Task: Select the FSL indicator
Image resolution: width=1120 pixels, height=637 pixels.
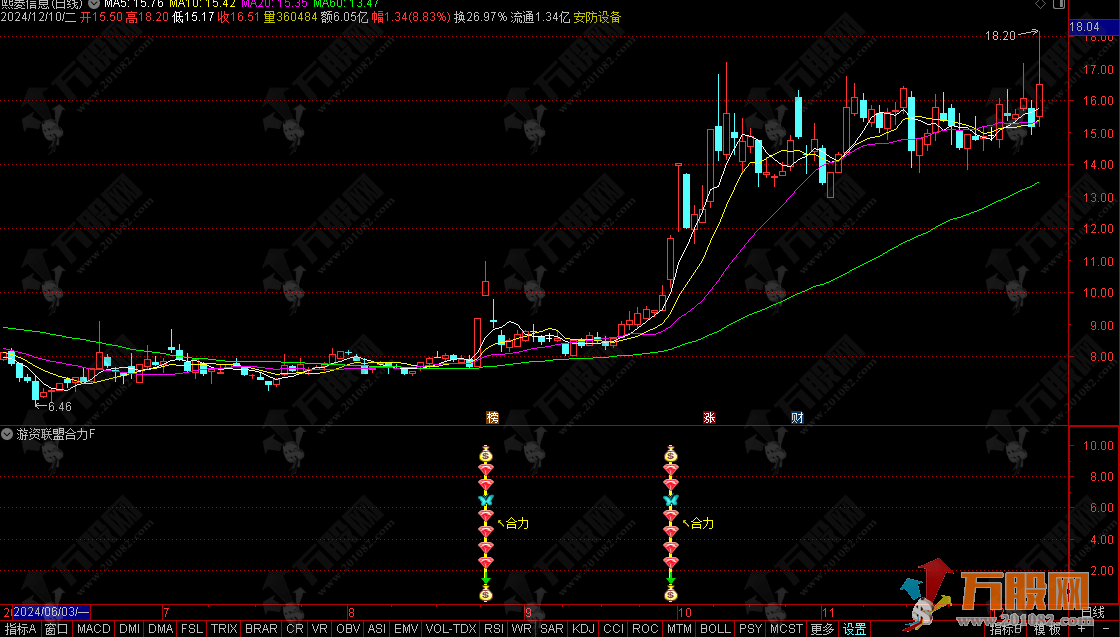Action: tap(192, 629)
